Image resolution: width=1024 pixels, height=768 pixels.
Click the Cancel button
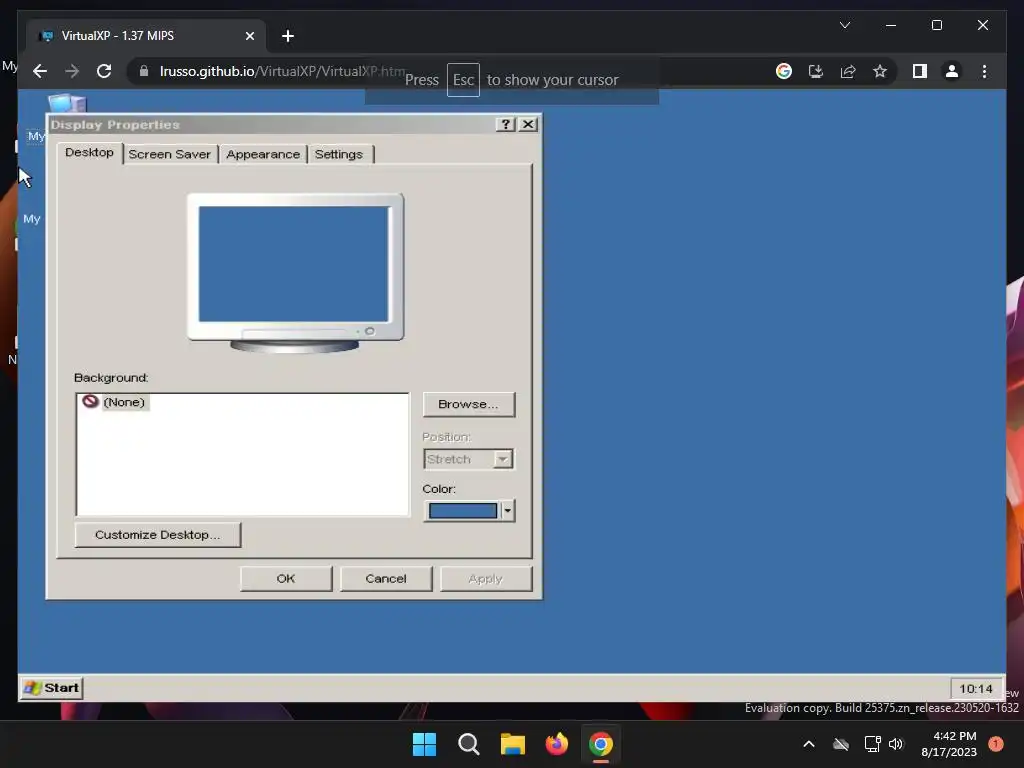point(386,579)
